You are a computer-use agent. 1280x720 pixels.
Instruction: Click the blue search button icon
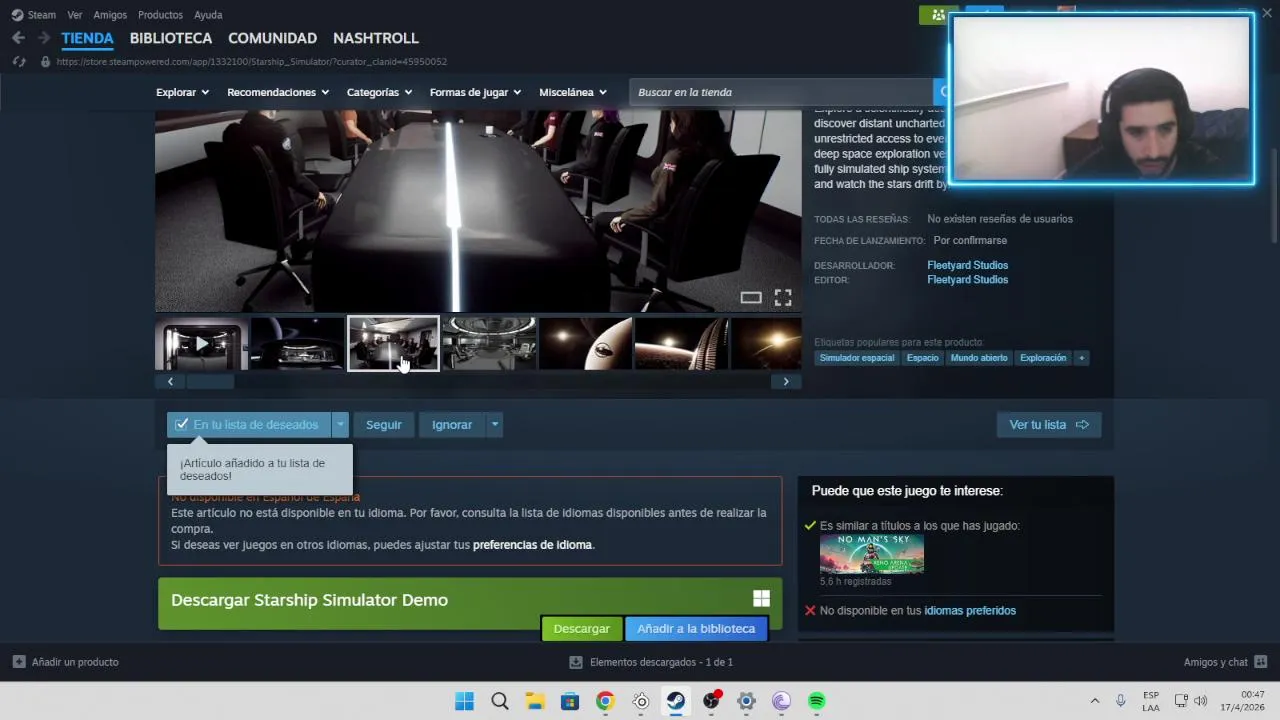[x=942, y=92]
